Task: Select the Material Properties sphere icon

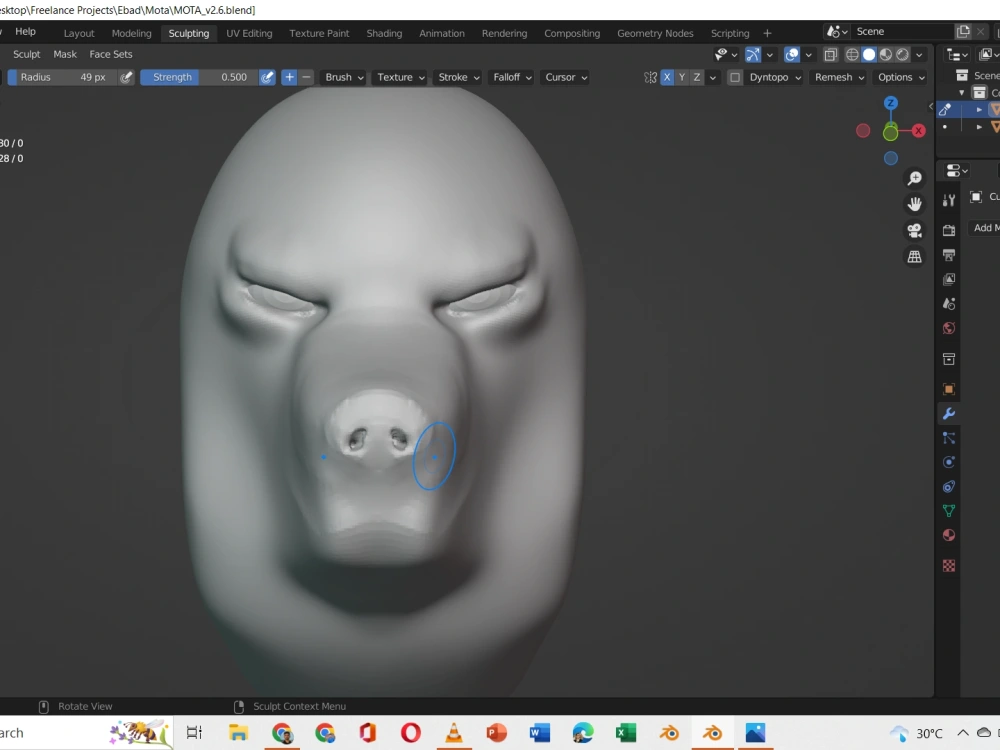Action: click(x=948, y=534)
